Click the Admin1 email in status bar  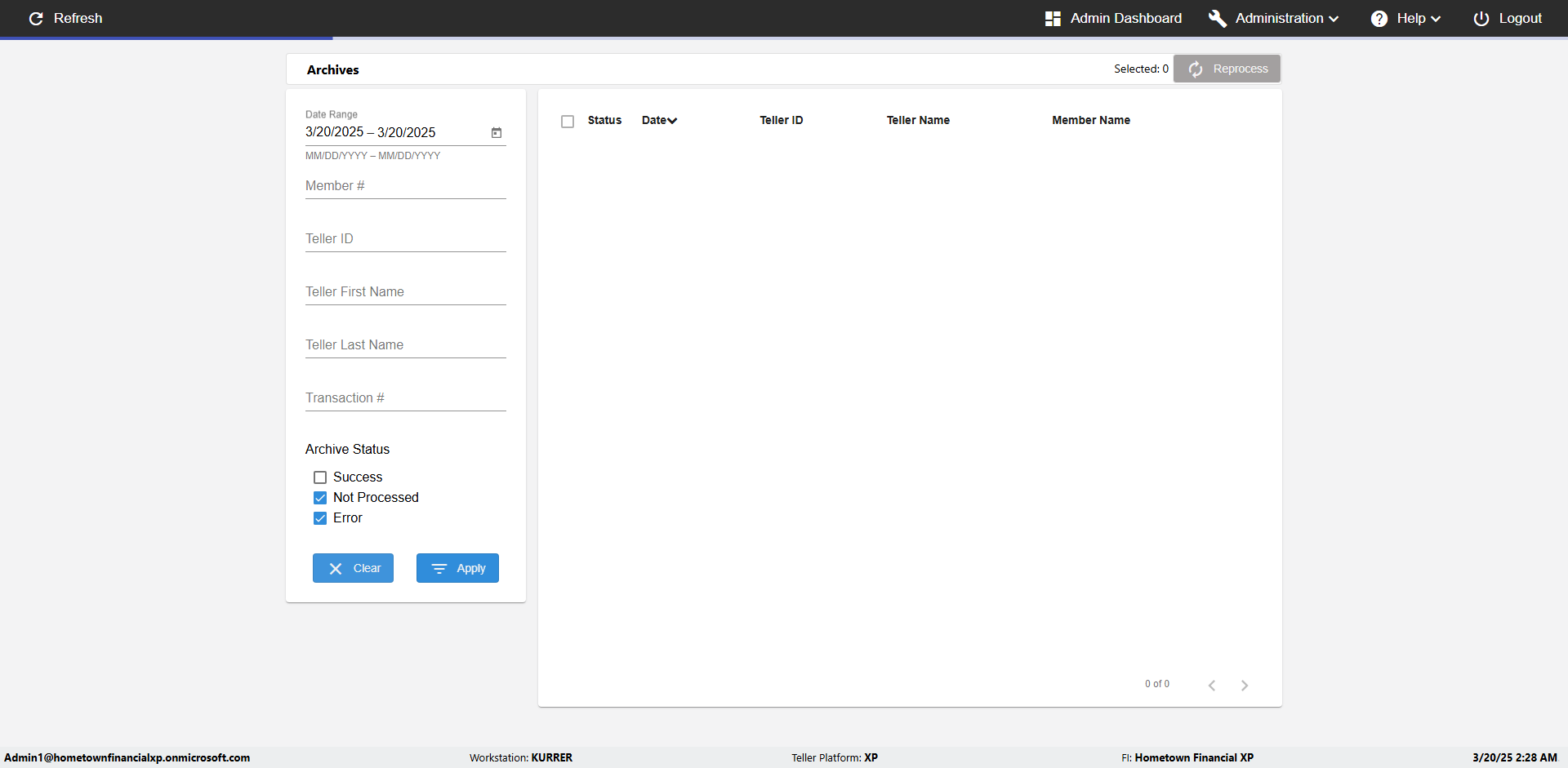(127, 757)
